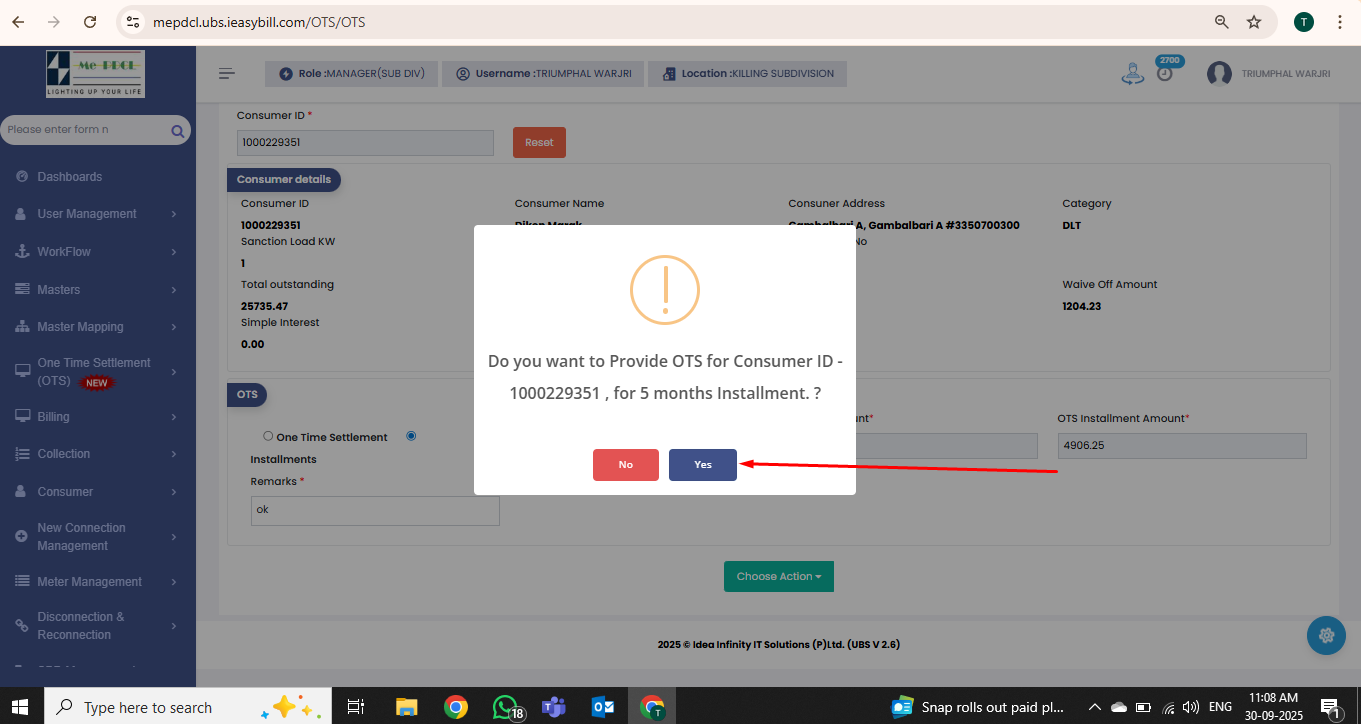Click the Windows taskbar search box

186,707
